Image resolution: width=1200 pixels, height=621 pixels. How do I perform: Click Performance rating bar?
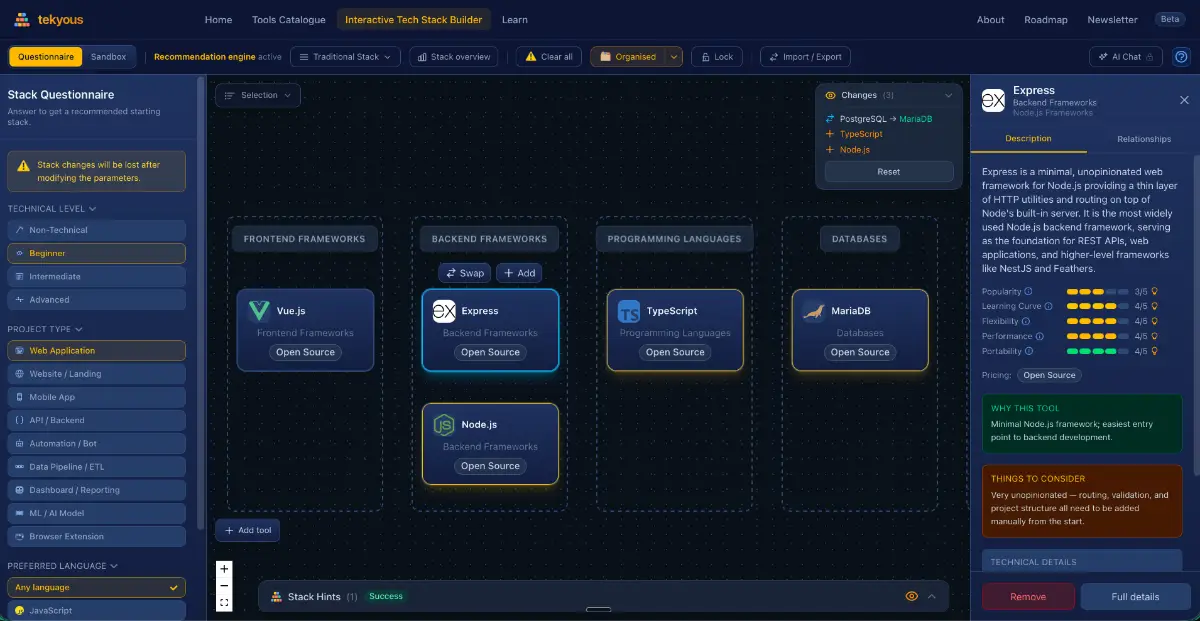click(1097, 336)
